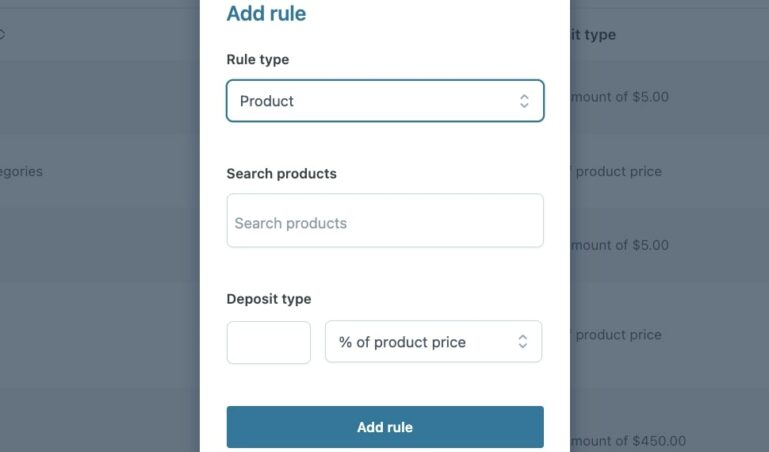Image resolution: width=769 pixels, height=452 pixels.
Task: Click the chevron arrows on deposit type selector
Action: point(522,342)
